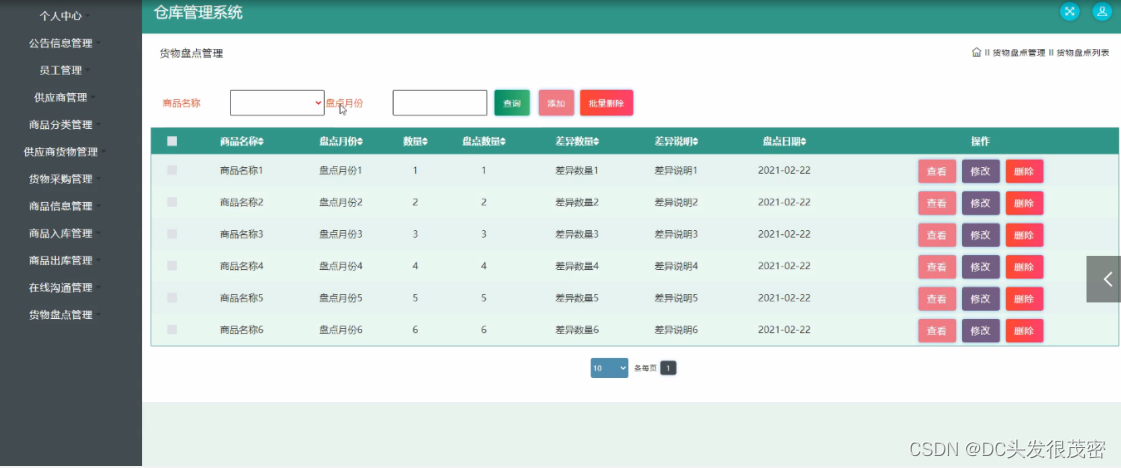Click 查看 for 商品名称5 row
Image resolution: width=1121 pixels, height=468 pixels.
937,299
